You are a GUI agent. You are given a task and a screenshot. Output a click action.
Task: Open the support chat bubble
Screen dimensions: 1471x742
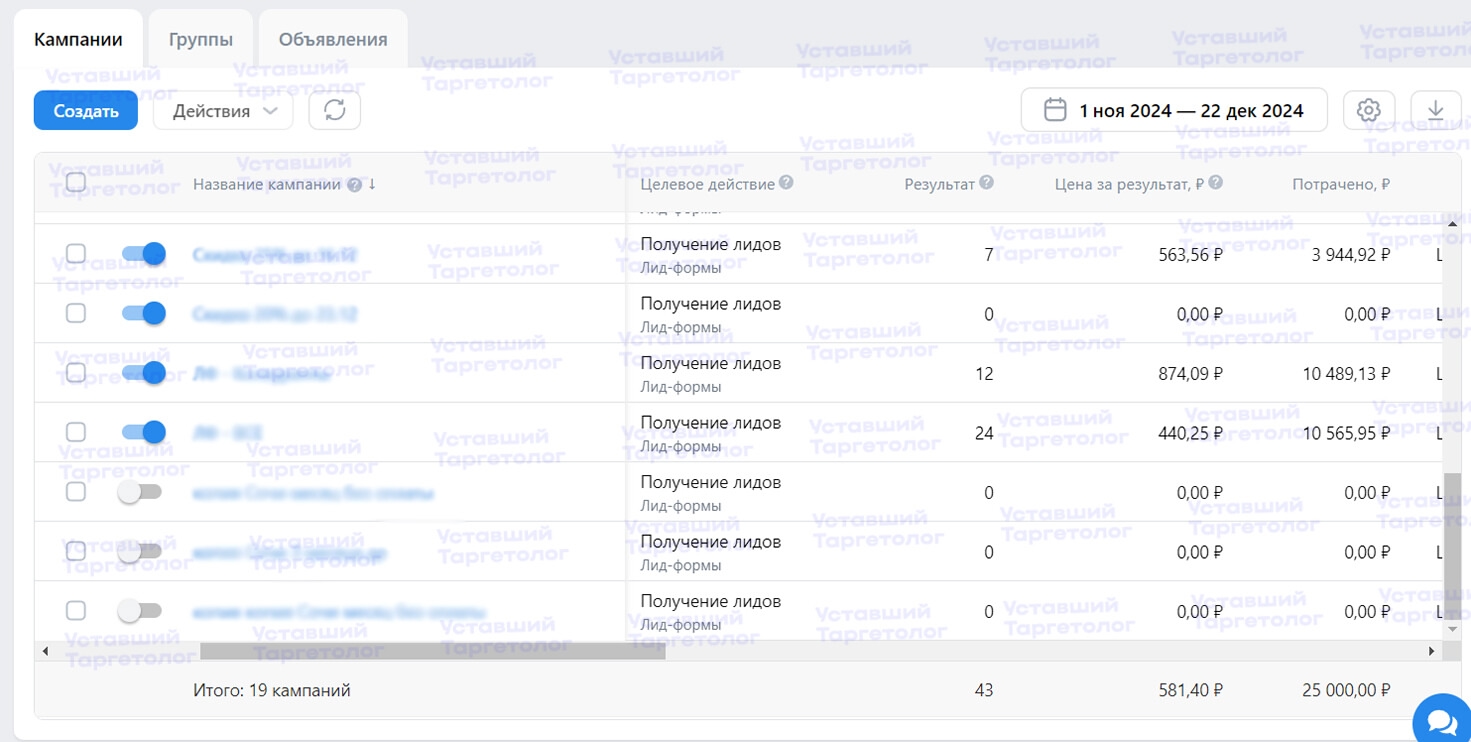coord(1441,718)
